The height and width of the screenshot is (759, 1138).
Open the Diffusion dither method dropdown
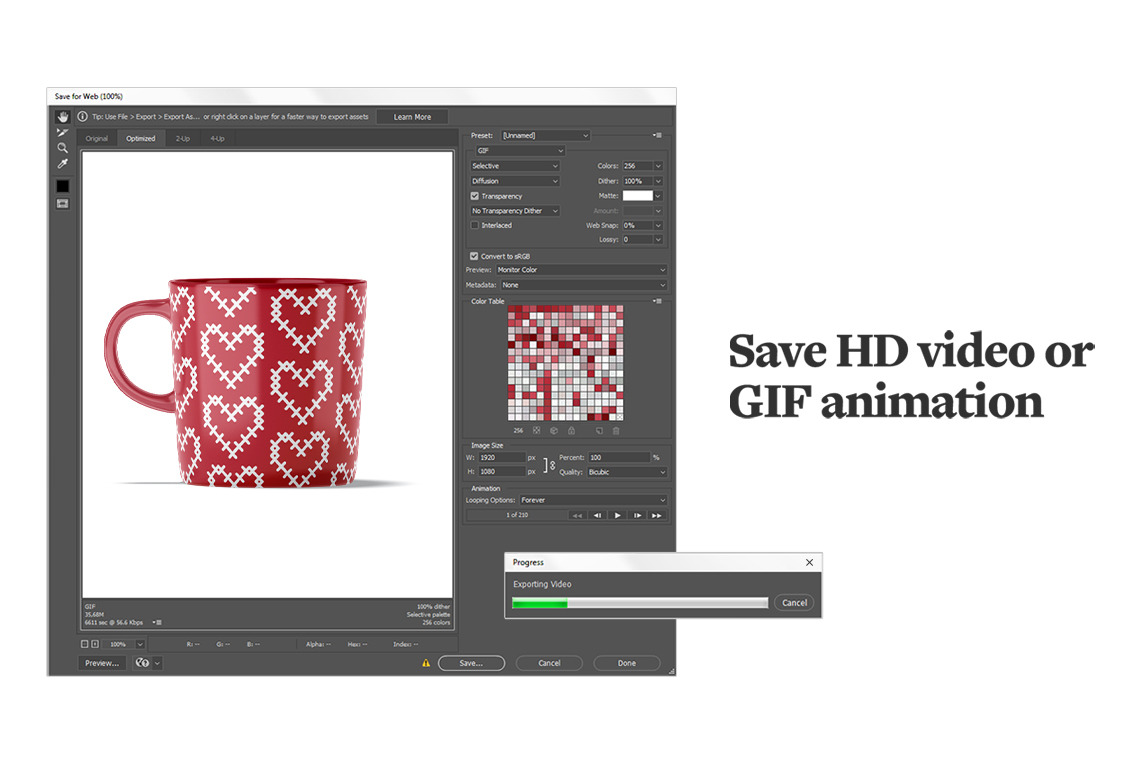[x=515, y=181]
